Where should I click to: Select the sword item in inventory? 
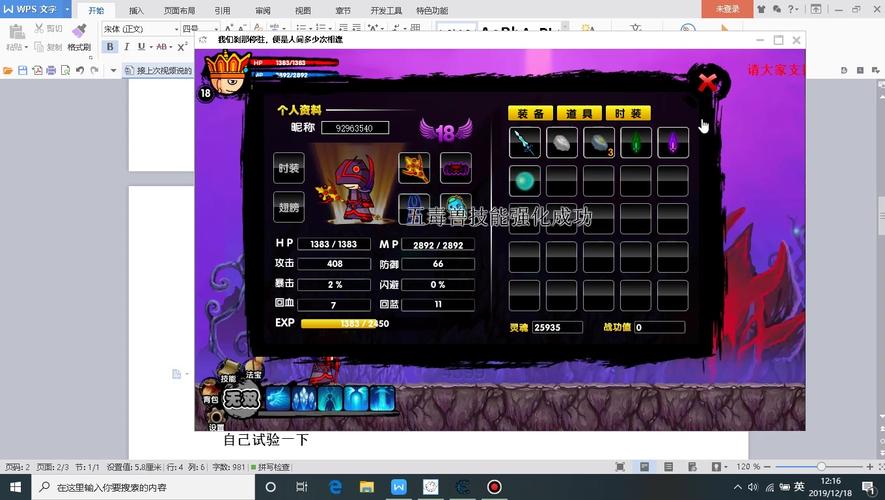coord(524,142)
